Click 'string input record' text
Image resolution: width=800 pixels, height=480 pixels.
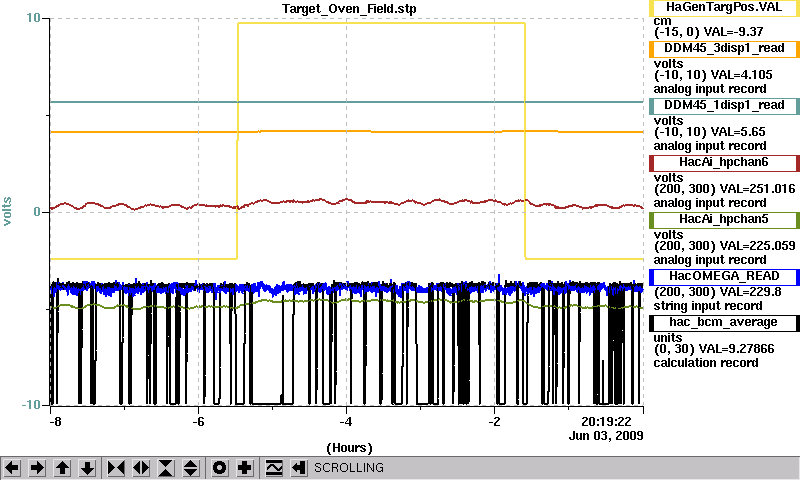tap(708, 306)
